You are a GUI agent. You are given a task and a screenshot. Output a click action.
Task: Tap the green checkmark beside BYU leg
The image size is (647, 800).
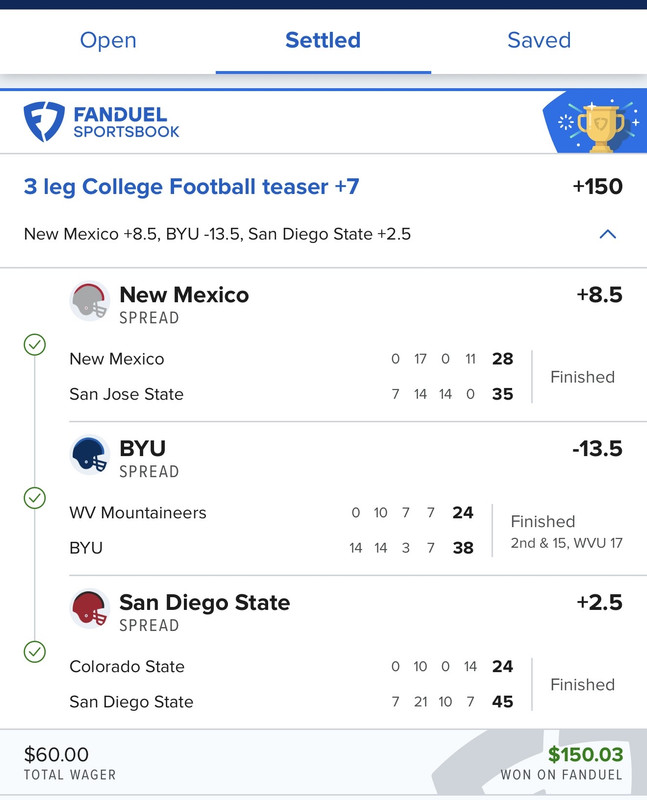tap(35, 498)
